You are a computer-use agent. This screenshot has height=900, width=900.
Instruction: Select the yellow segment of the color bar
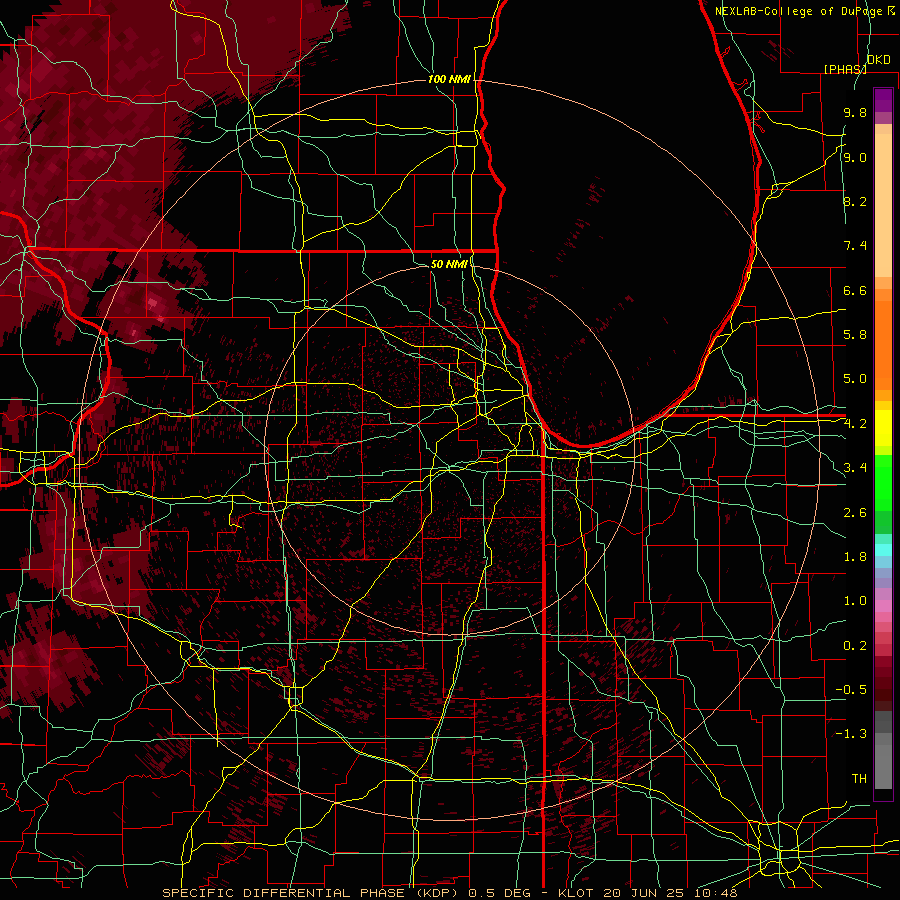(x=883, y=428)
